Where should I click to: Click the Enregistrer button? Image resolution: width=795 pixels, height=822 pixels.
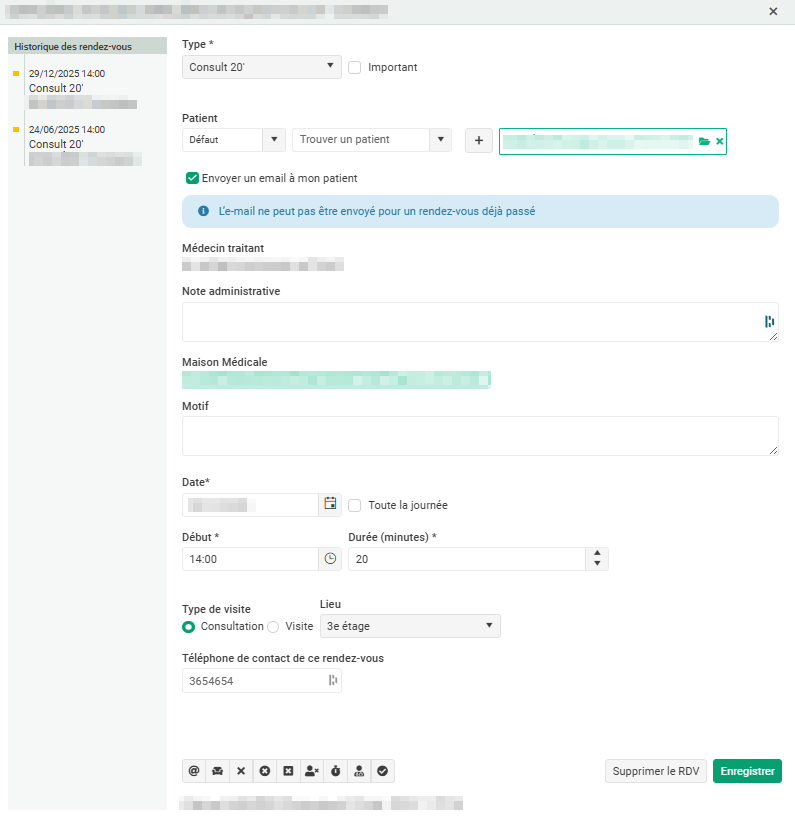pos(747,771)
